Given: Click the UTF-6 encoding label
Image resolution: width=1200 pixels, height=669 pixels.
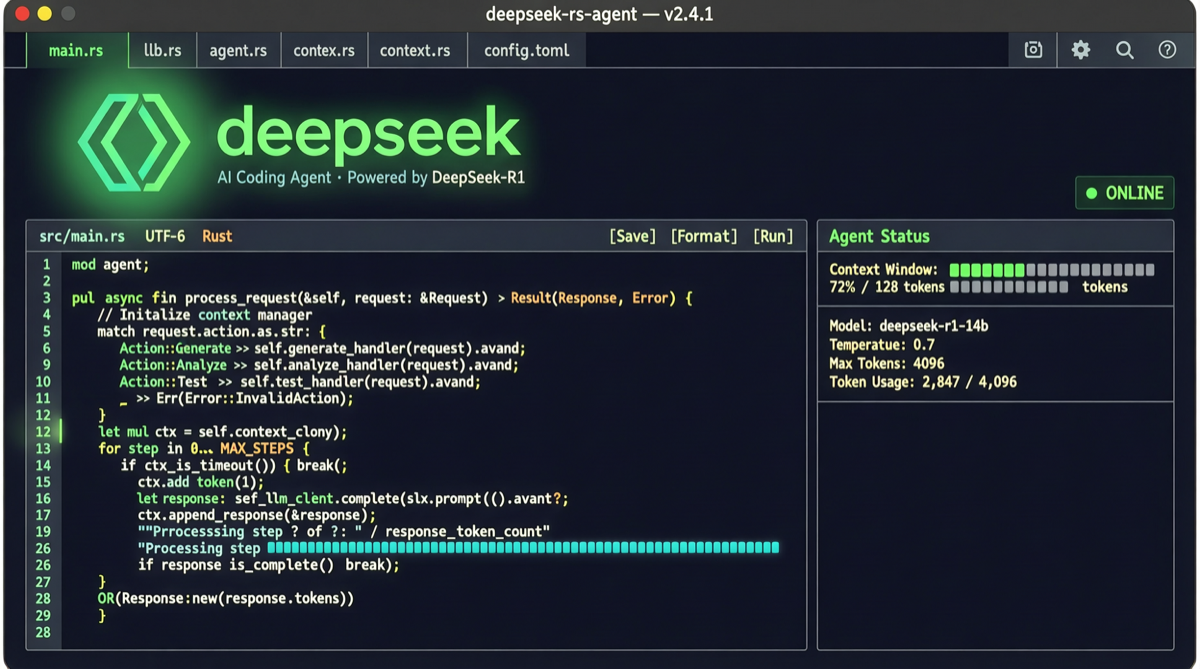Looking at the screenshot, I should (165, 236).
